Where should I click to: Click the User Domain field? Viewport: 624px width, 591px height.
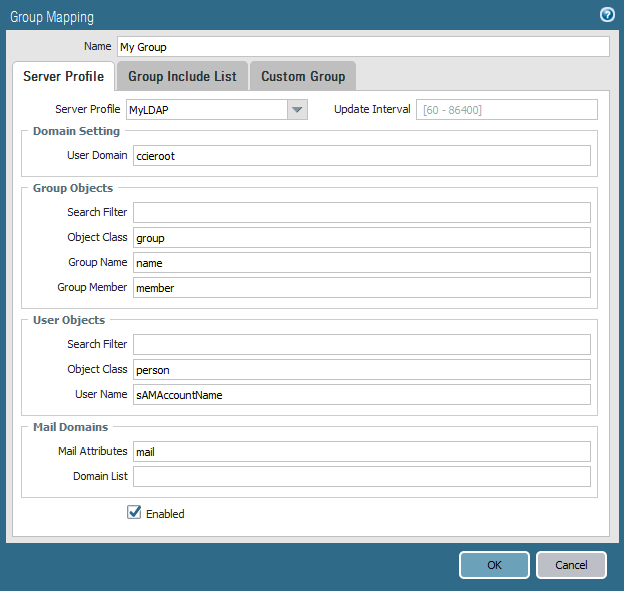[x=361, y=155]
